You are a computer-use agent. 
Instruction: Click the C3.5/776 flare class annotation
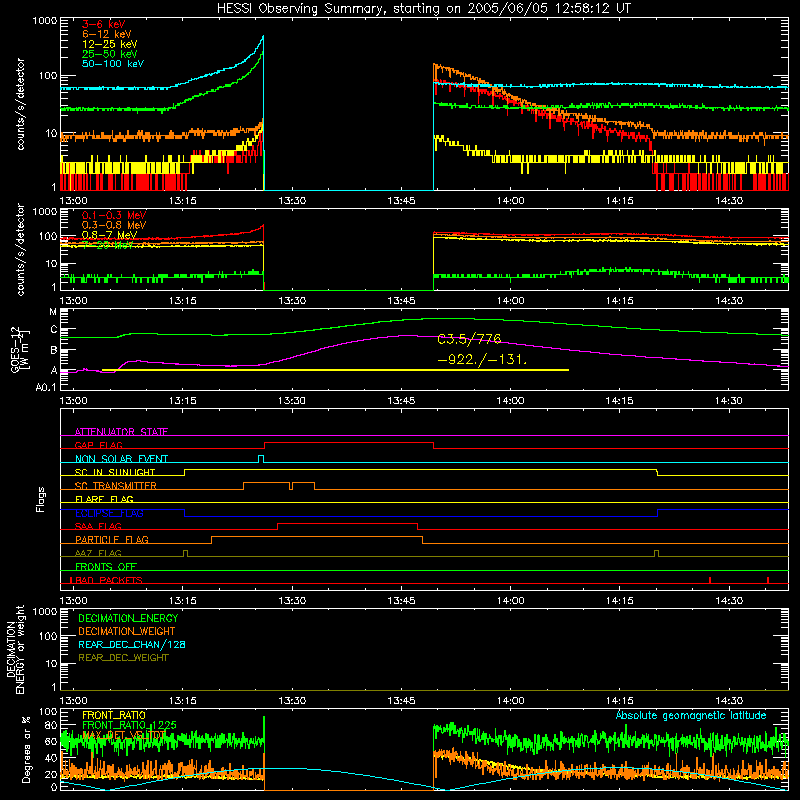469,339
